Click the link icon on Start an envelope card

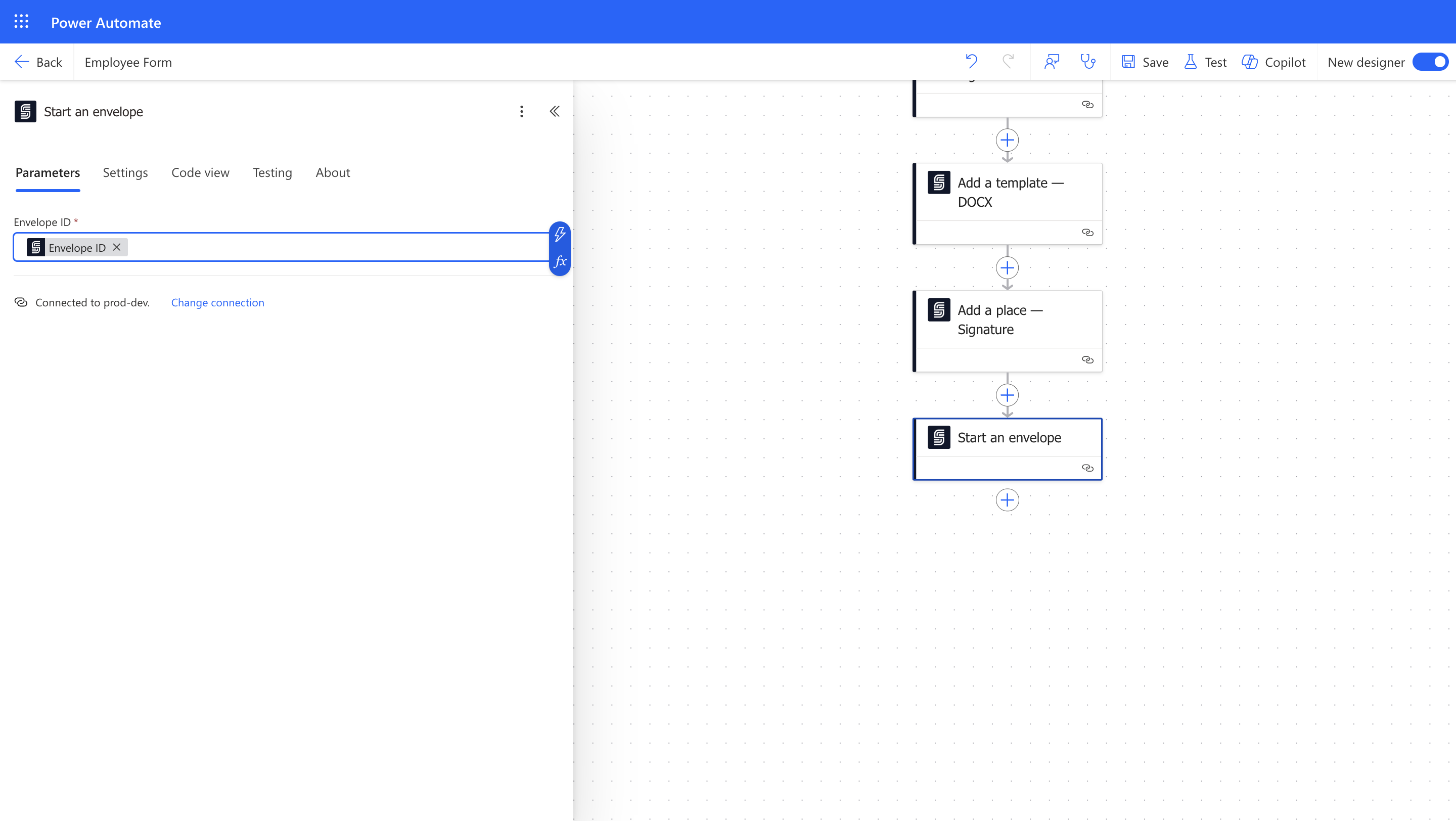(x=1087, y=467)
